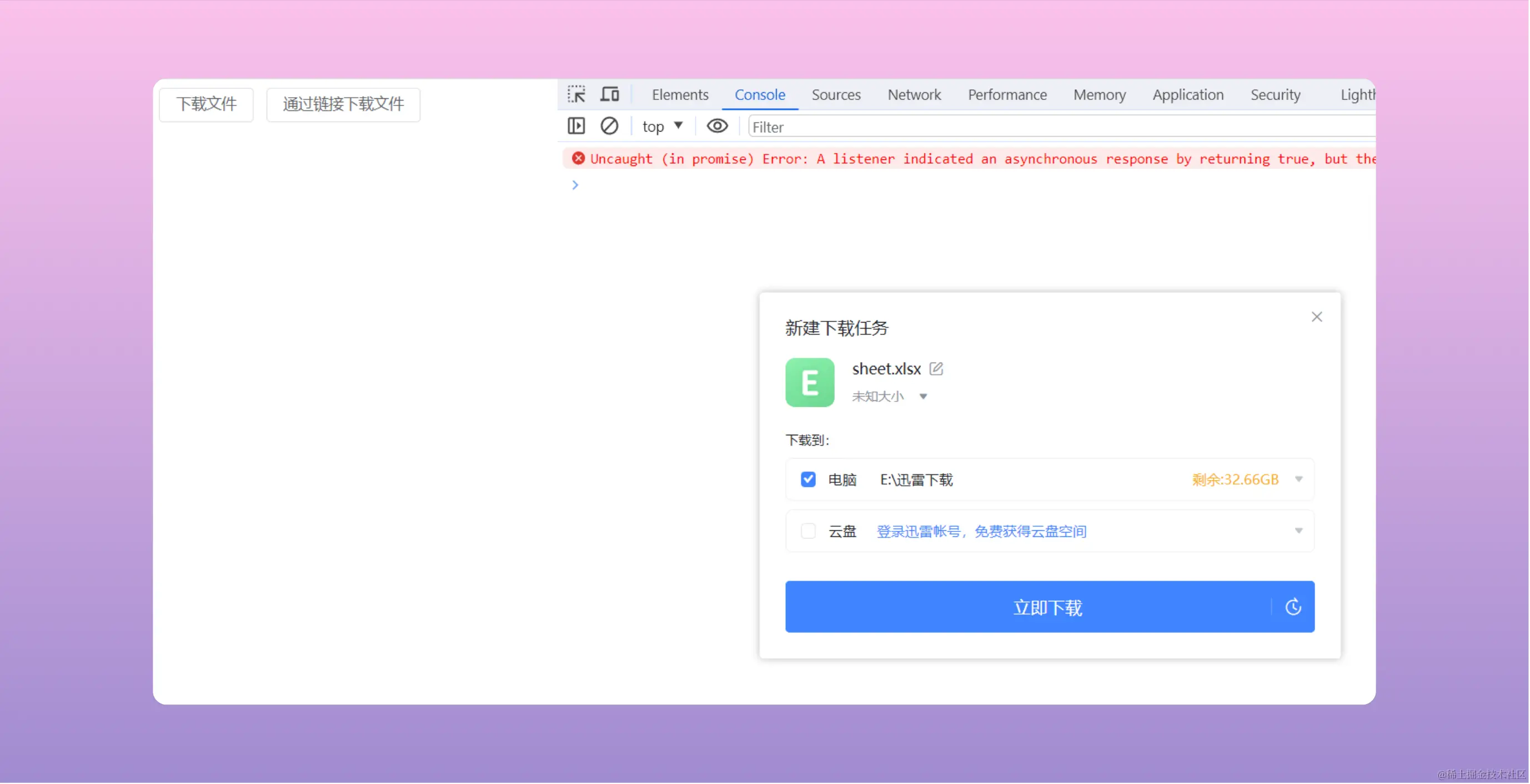Screen dimensions: 1530x784
Task: Expand the 云盘 row dropdown arrow
Action: (x=1298, y=531)
